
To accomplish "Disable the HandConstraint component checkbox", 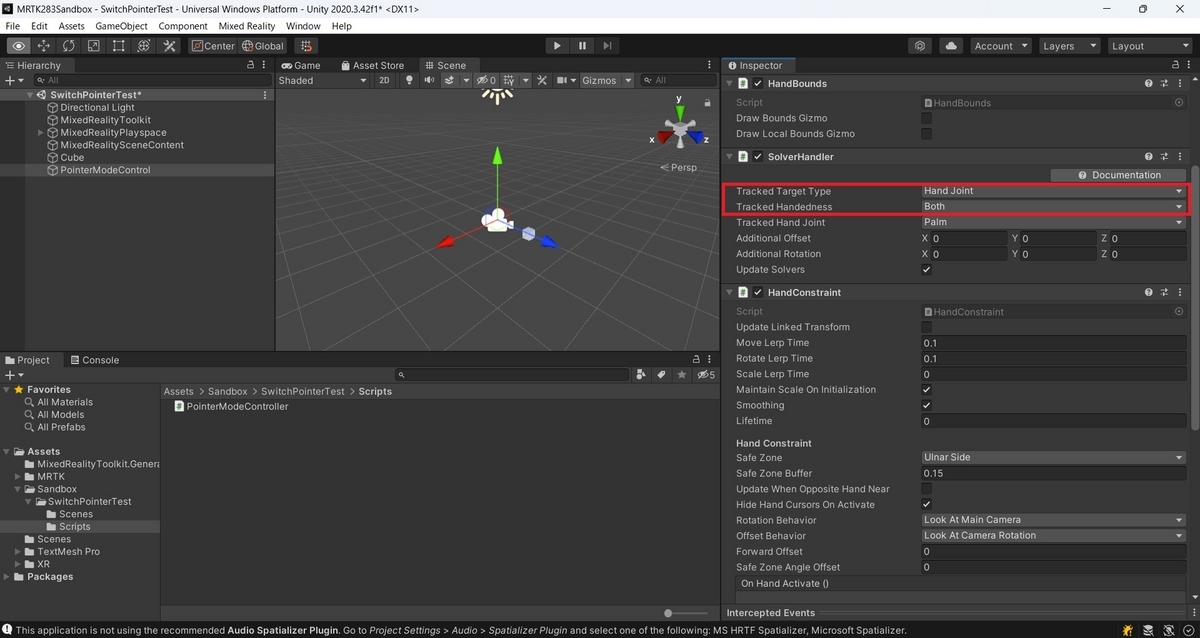I will (758, 293).
